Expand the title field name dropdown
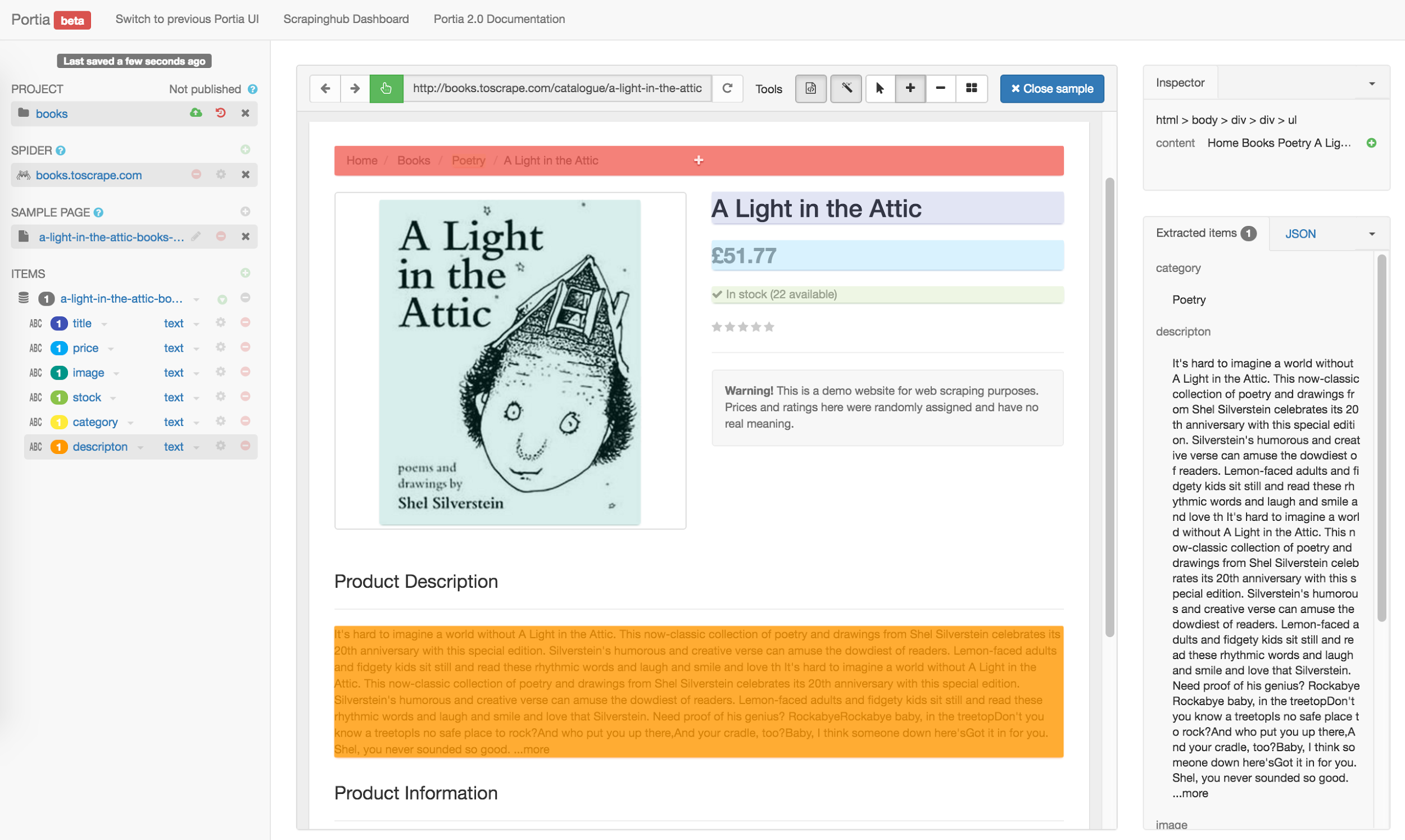 (x=104, y=324)
